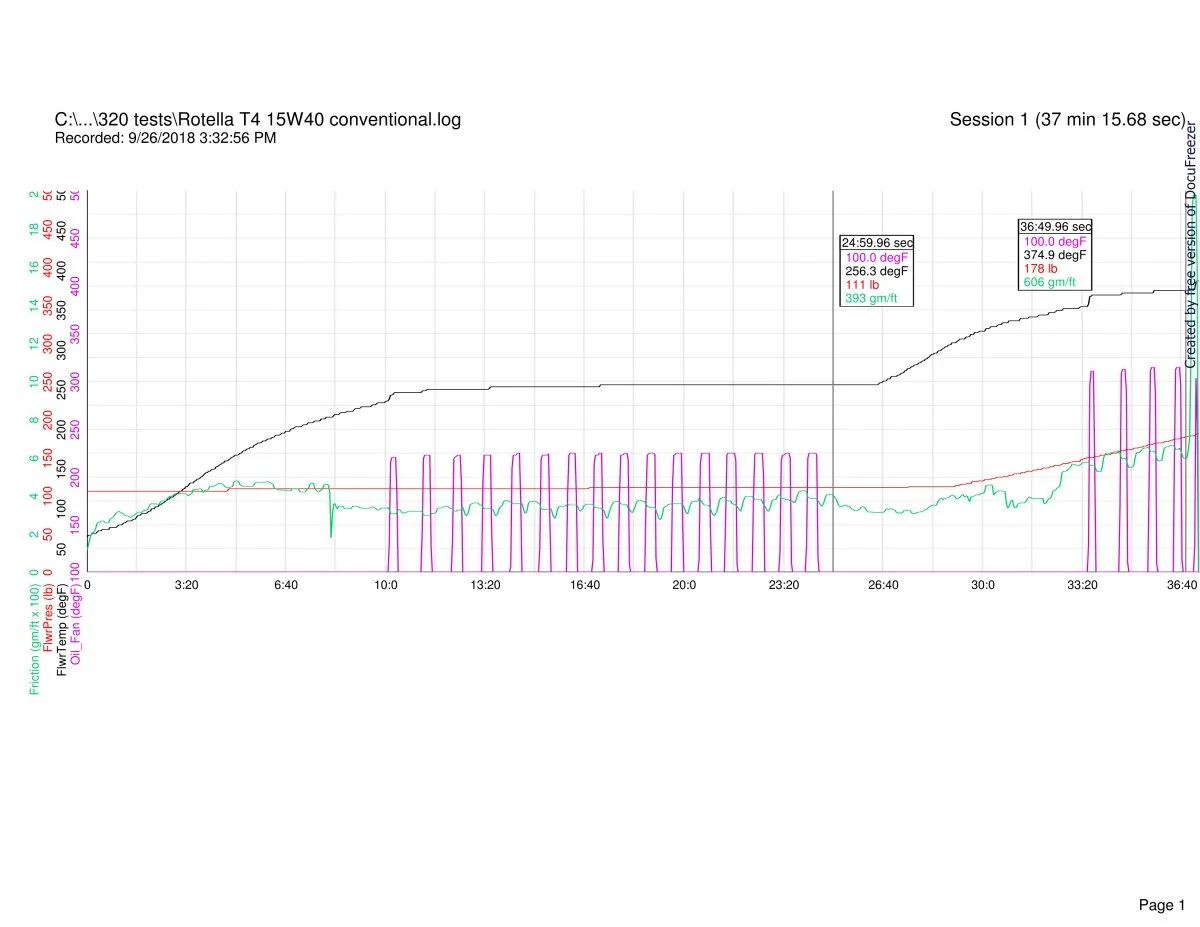Click the 24:59.96 sec cursor readout header

click(876, 242)
